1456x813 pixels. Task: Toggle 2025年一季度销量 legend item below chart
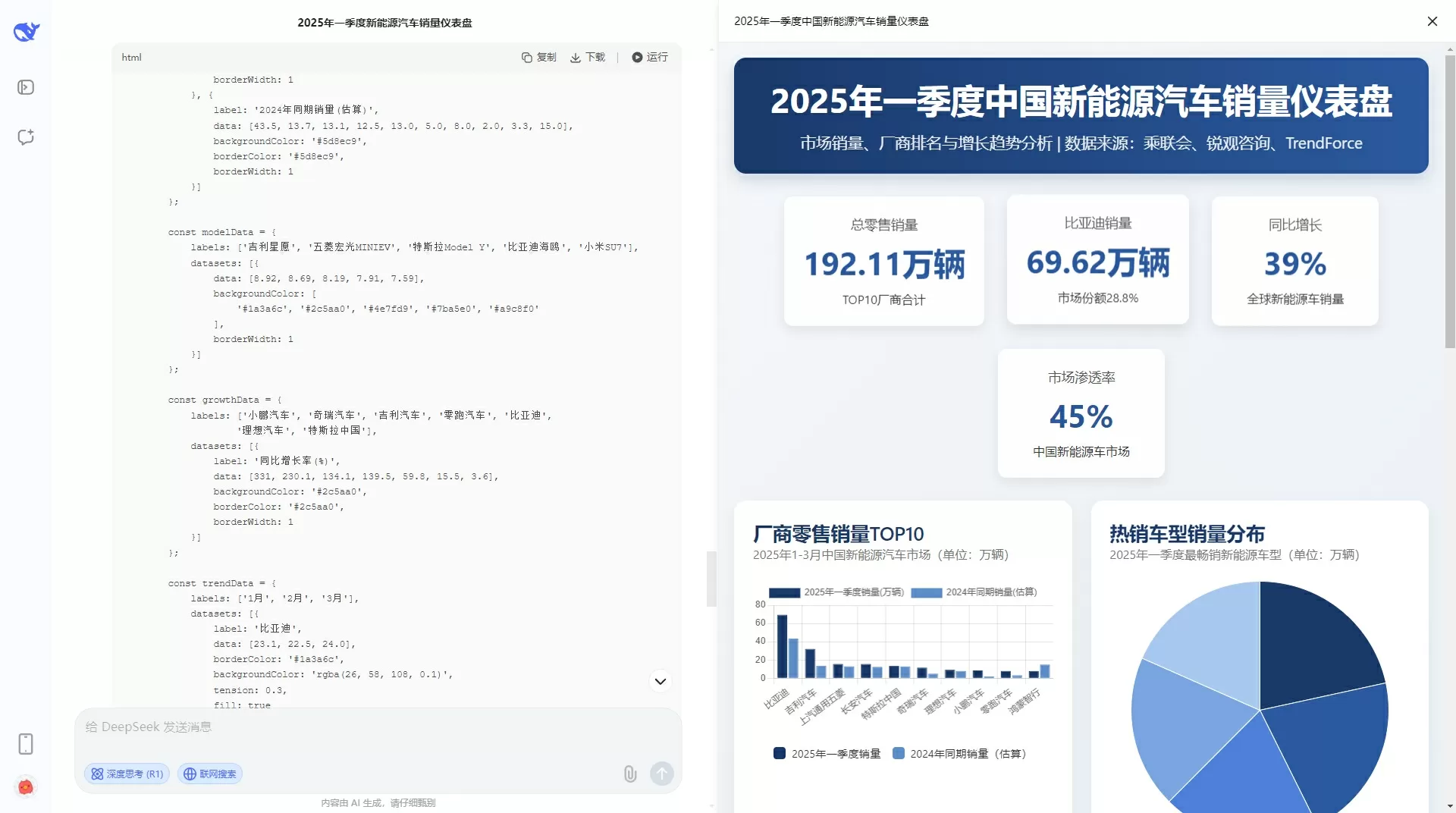click(827, 753)
